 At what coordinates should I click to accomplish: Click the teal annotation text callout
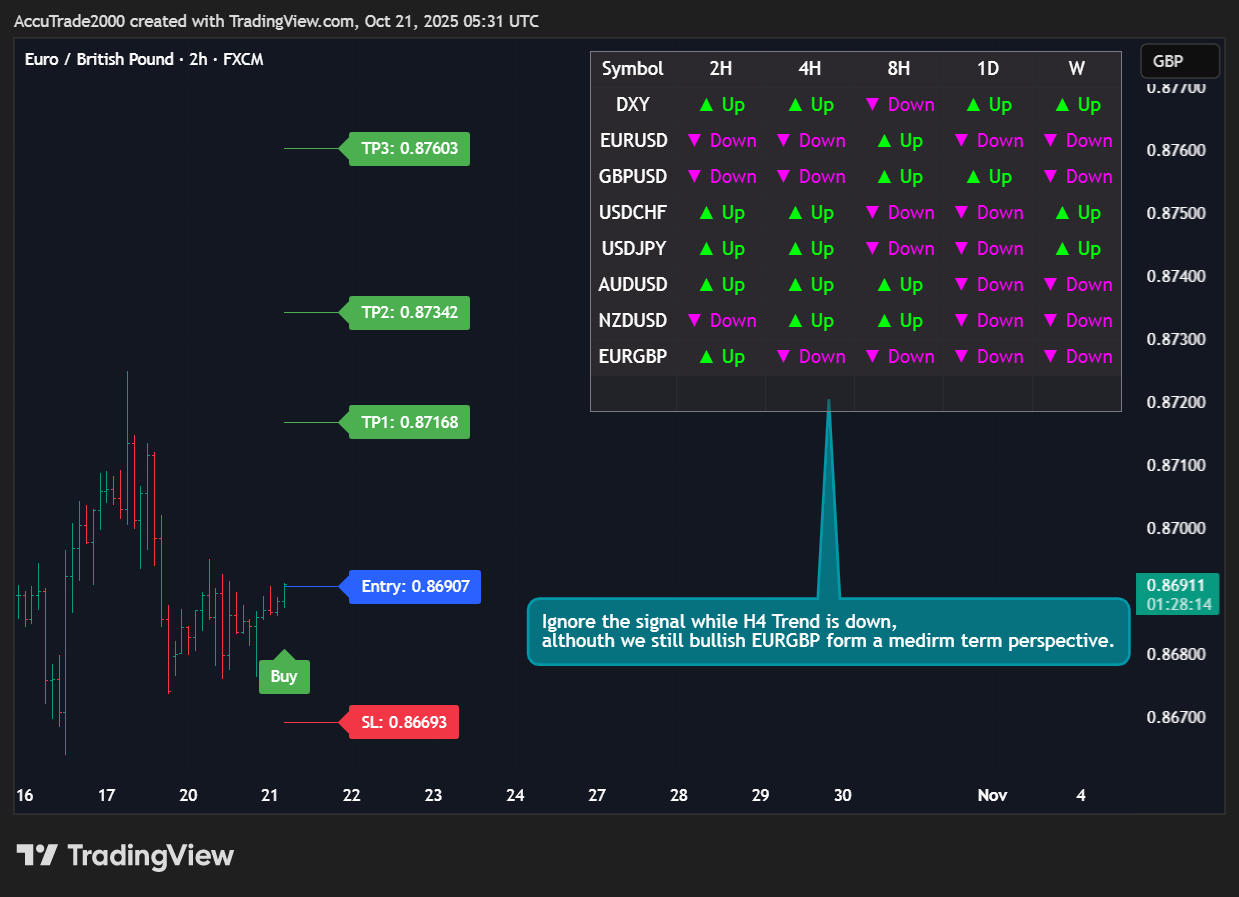pyautogui.click(x=828, y=631)
